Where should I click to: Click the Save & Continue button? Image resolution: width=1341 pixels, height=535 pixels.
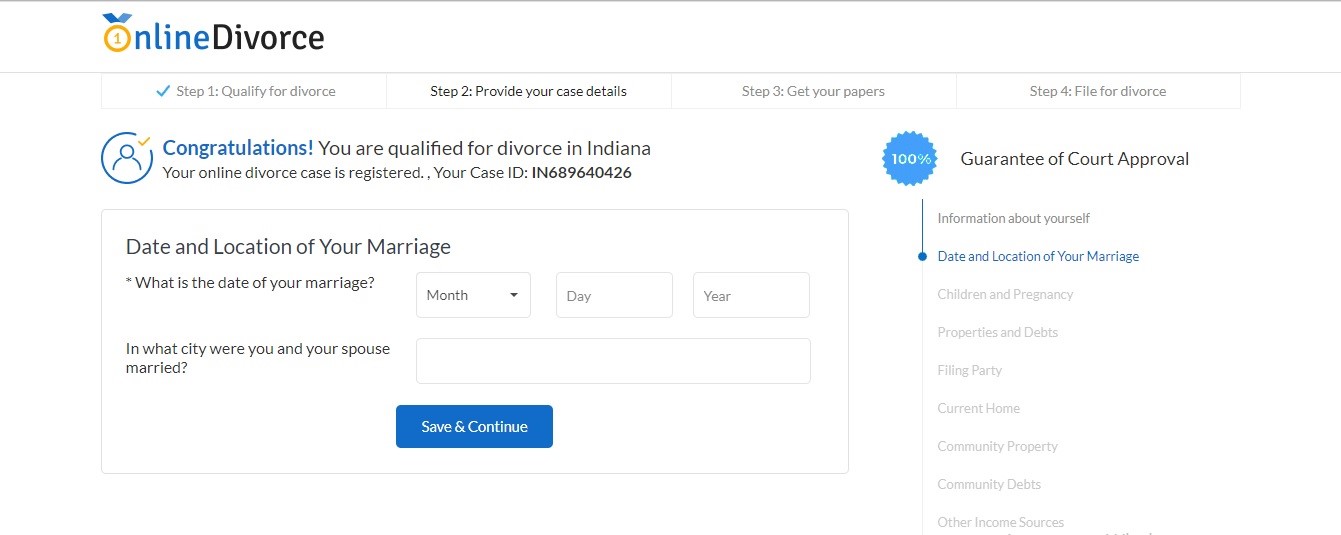point(474,426)
